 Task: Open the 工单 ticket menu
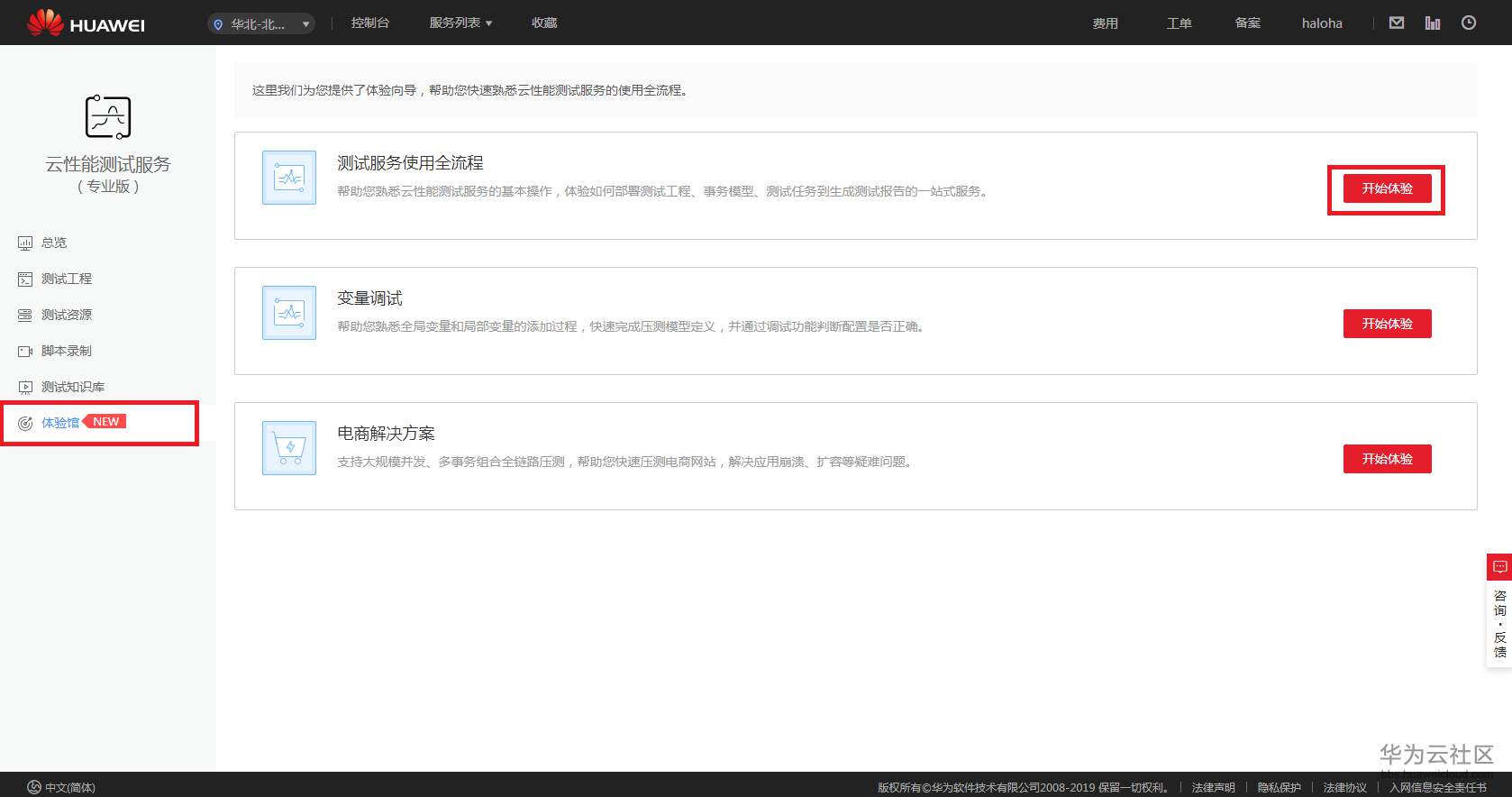(1179, 23)
